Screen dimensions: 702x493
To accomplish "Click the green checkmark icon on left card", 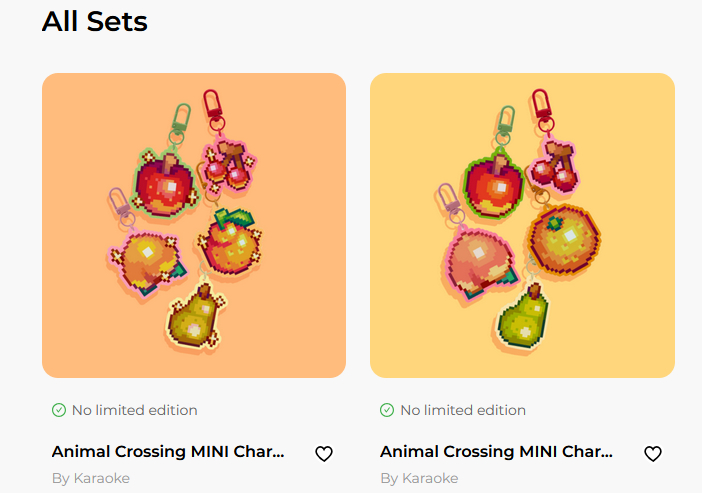I will [x=59, y=410].
